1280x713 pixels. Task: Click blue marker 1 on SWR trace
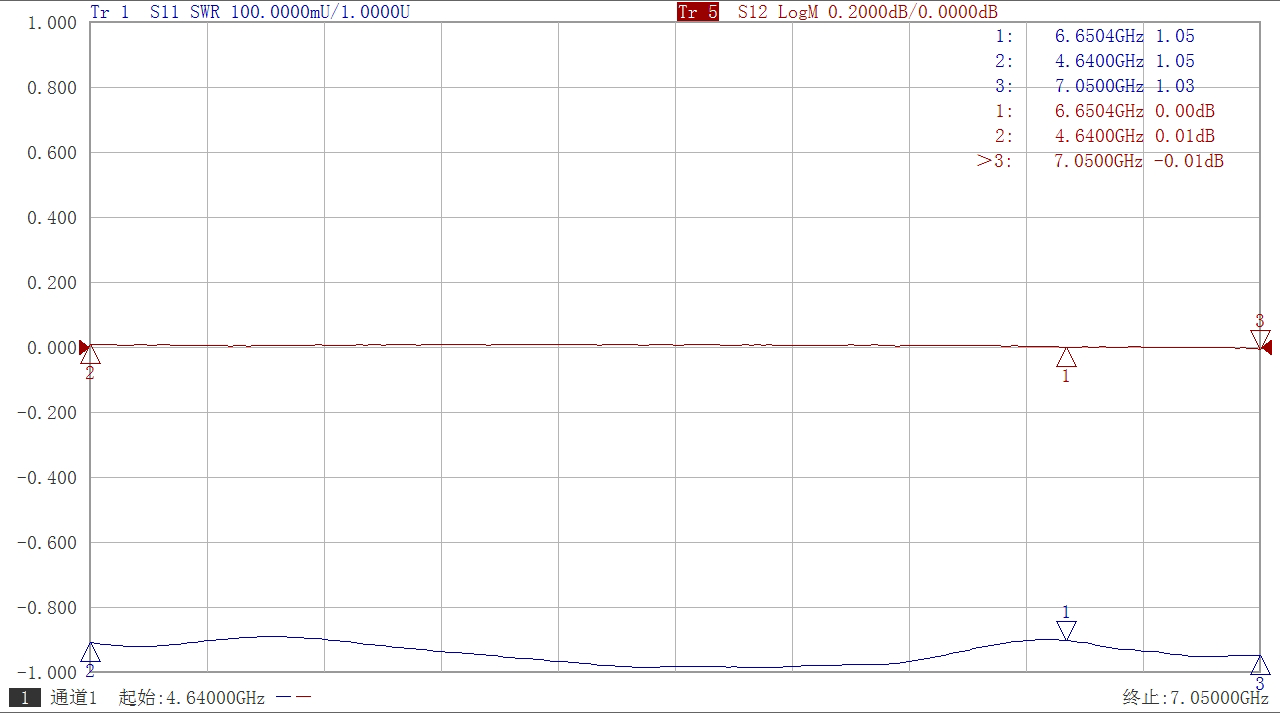[1066, 629]
